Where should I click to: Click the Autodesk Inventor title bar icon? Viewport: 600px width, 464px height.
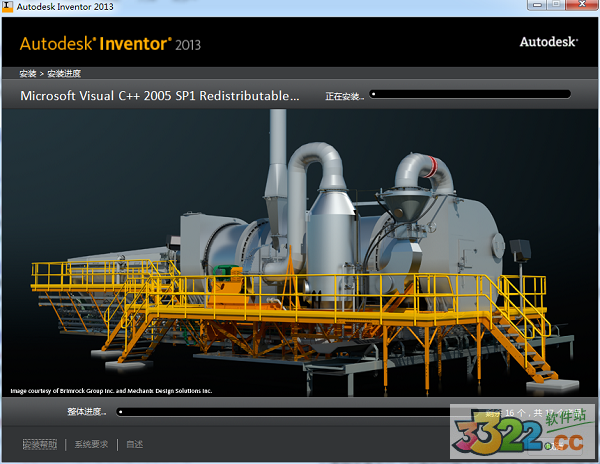(x=7, y=6)
